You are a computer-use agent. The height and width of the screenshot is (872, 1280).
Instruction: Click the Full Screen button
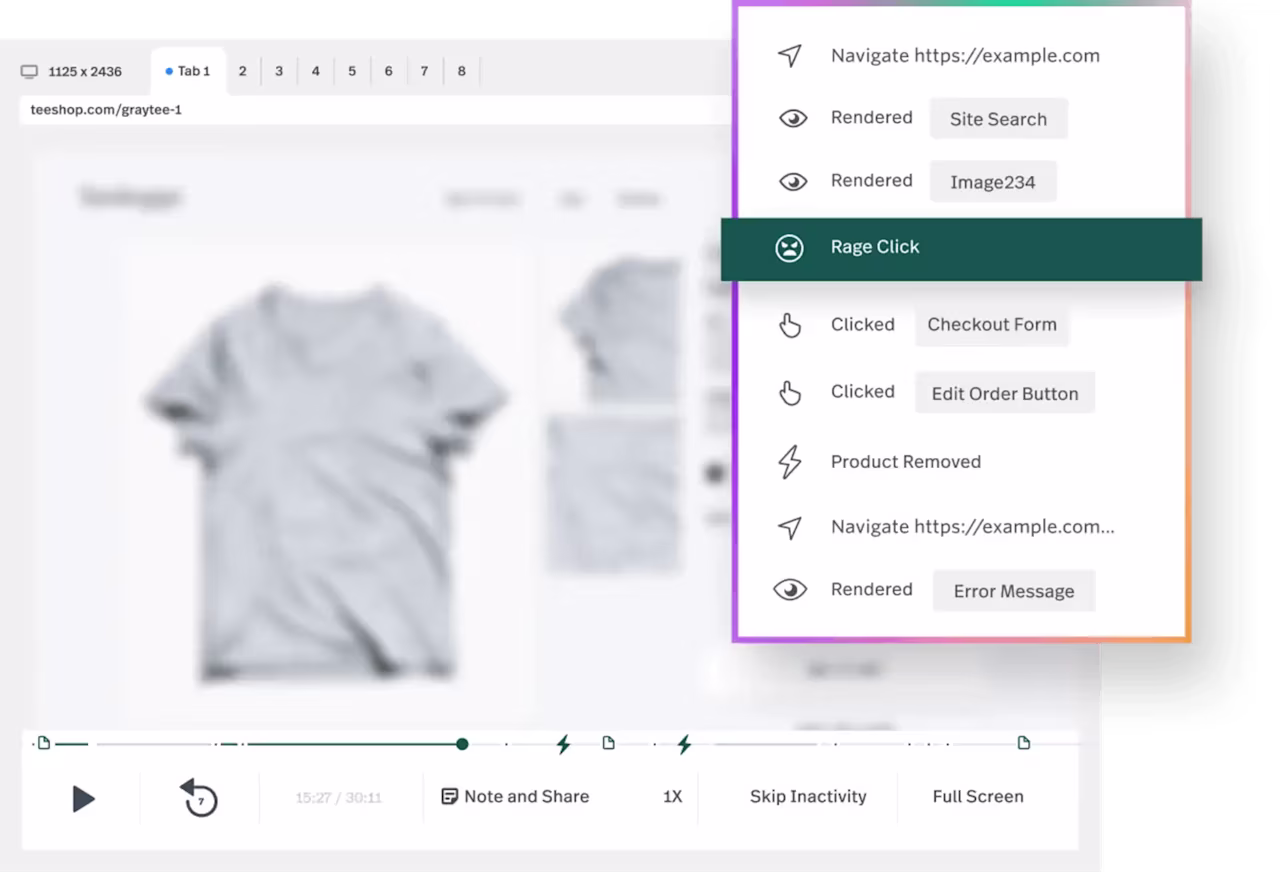(x=978, y=797)
